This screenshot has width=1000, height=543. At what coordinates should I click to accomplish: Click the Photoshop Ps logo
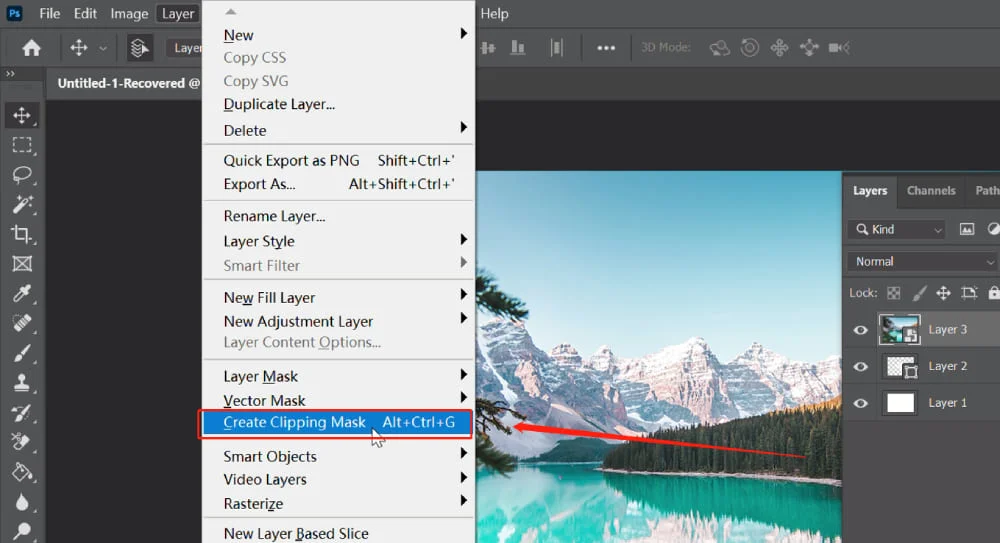[14, 13]
